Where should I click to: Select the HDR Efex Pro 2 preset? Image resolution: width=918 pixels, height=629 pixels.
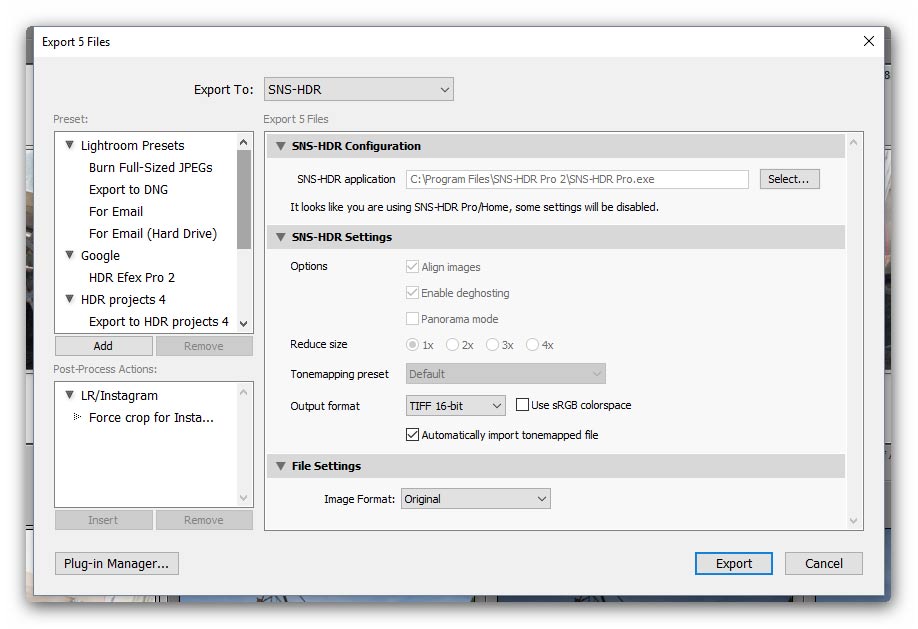point(132,278)
